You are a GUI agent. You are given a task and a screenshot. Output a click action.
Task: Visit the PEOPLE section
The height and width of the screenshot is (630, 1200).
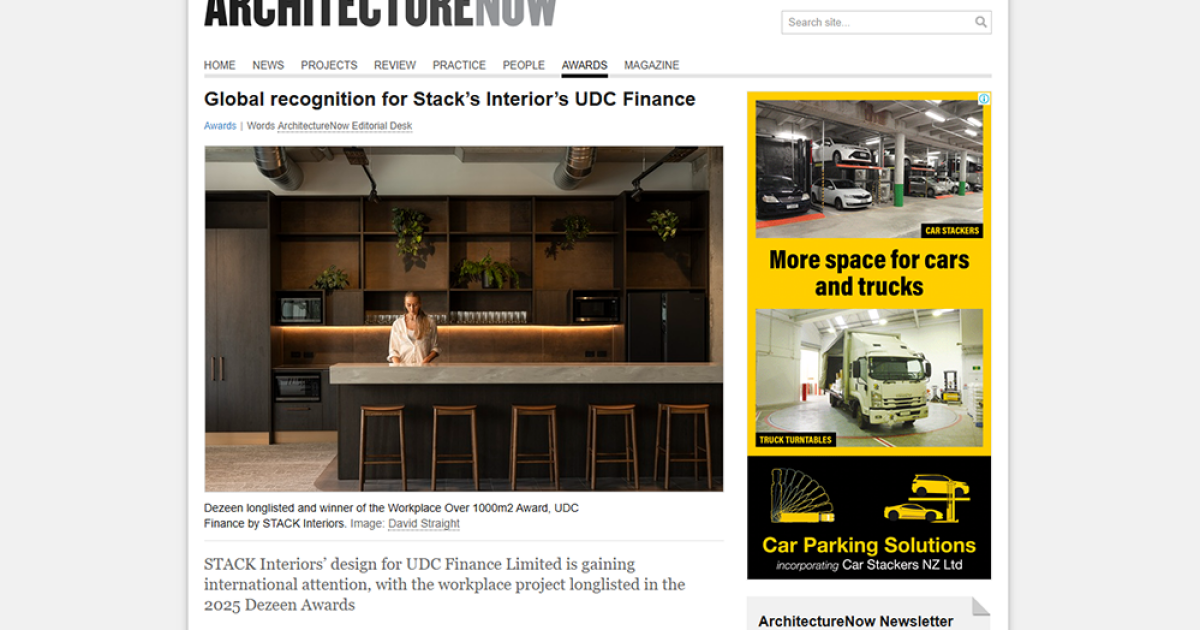(x=523, y=64)
